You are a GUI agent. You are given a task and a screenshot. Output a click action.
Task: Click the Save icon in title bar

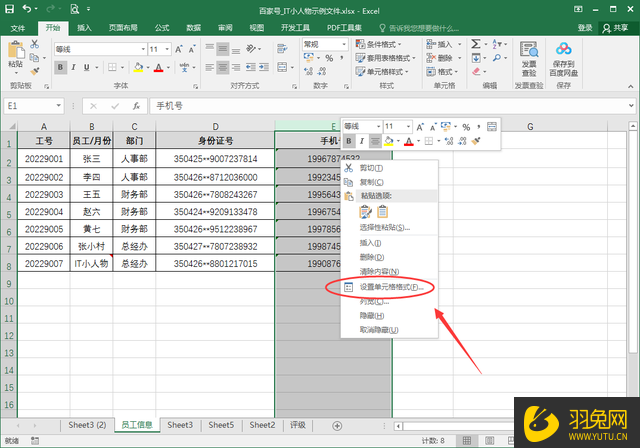(x=9, y=9)
